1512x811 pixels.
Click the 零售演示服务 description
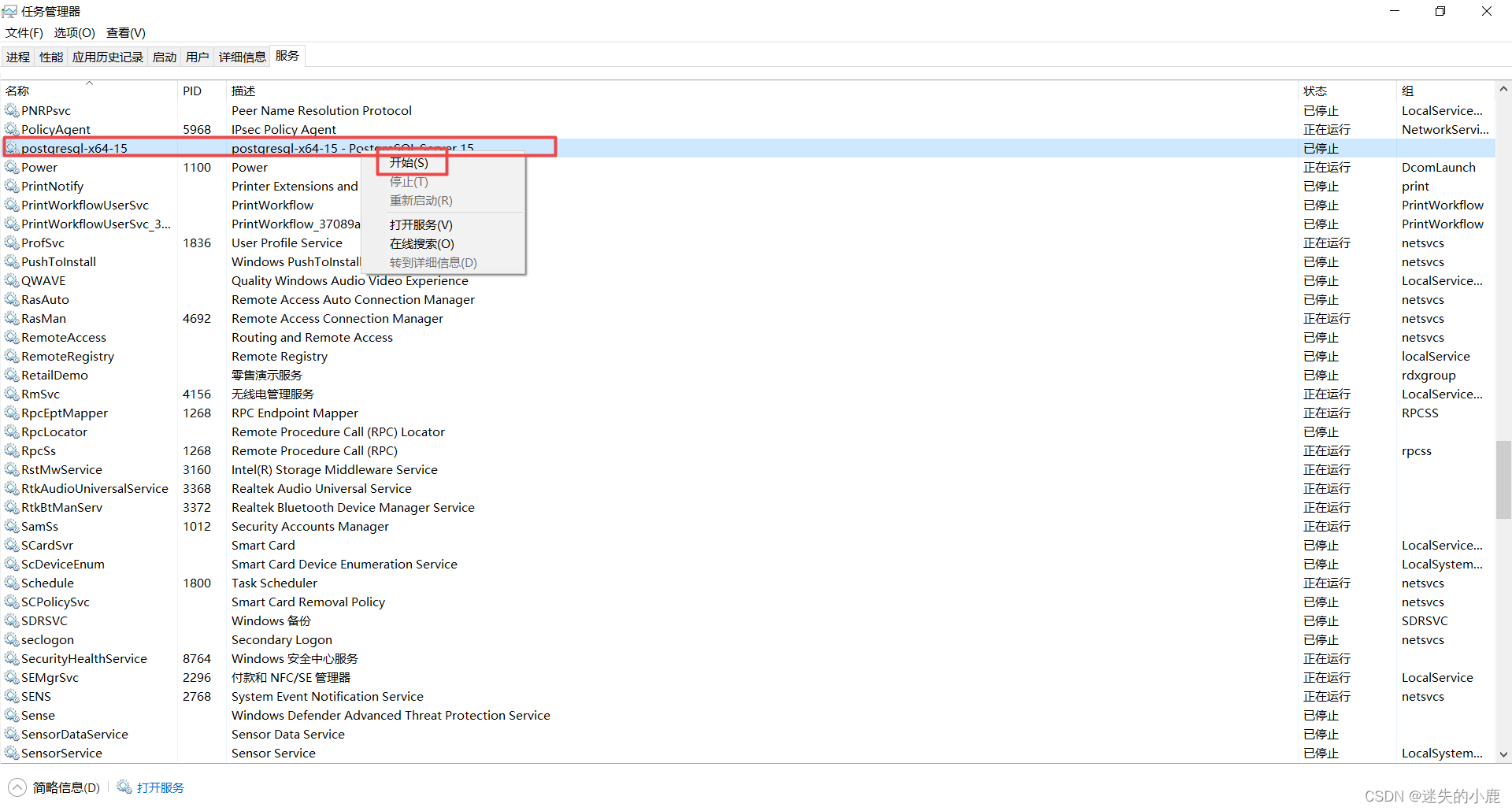click(x=267, y=375)
